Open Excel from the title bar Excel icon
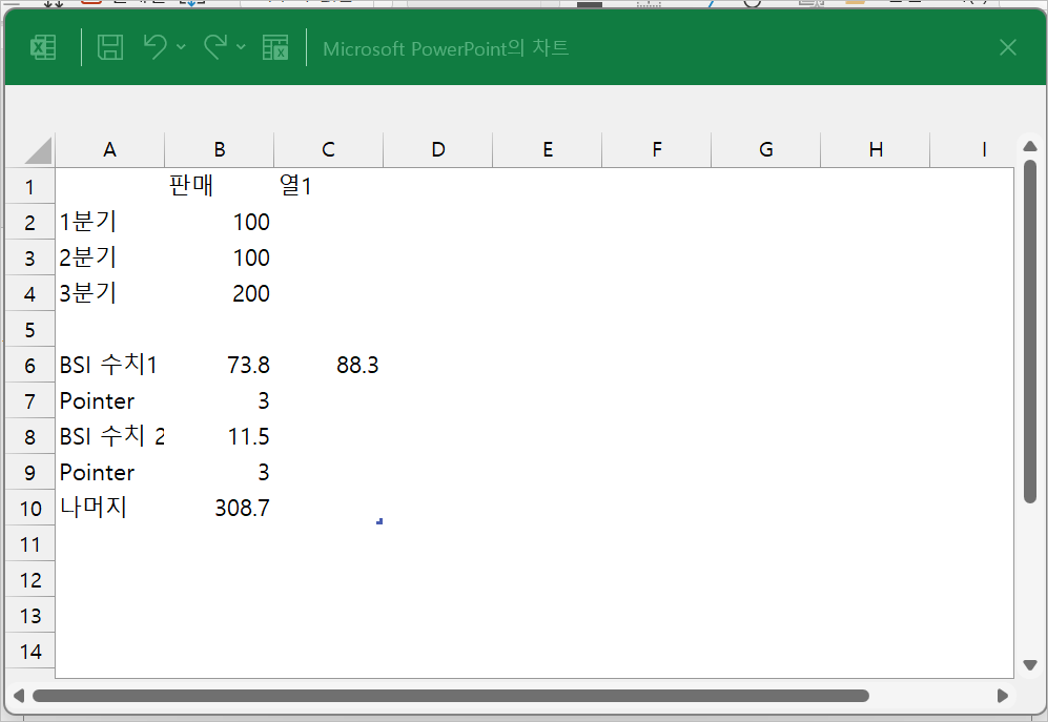 coord(42,47)
